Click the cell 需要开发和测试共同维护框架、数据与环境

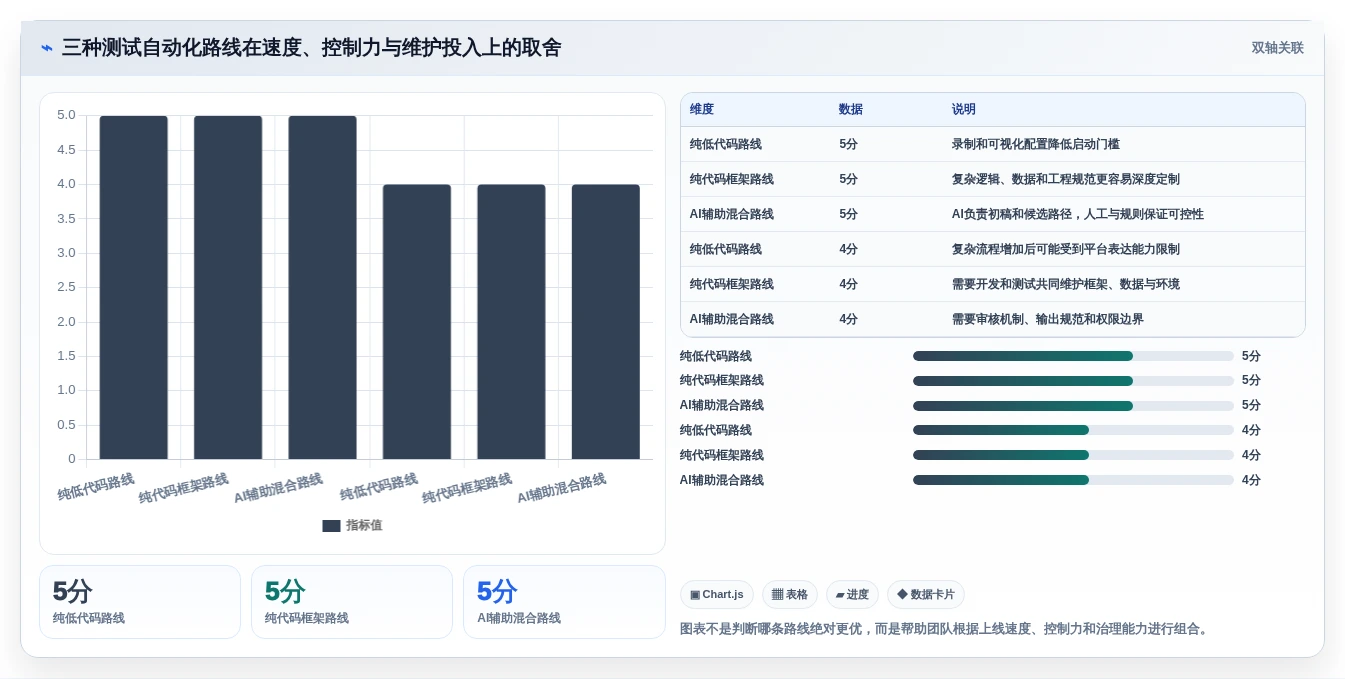[x=1066, y=285]
